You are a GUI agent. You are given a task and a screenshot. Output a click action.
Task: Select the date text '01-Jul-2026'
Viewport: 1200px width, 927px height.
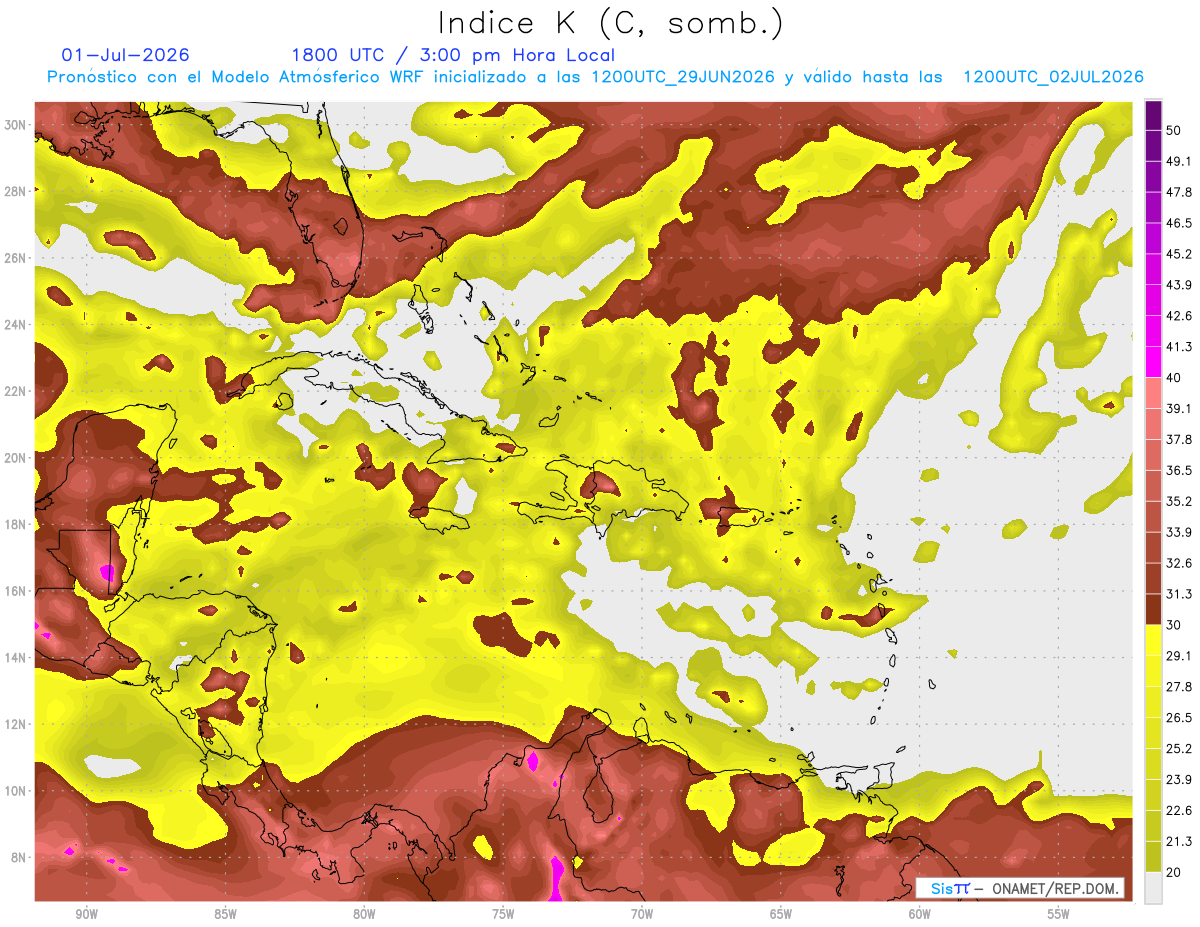pyautogui.click(x=125, y=55)
